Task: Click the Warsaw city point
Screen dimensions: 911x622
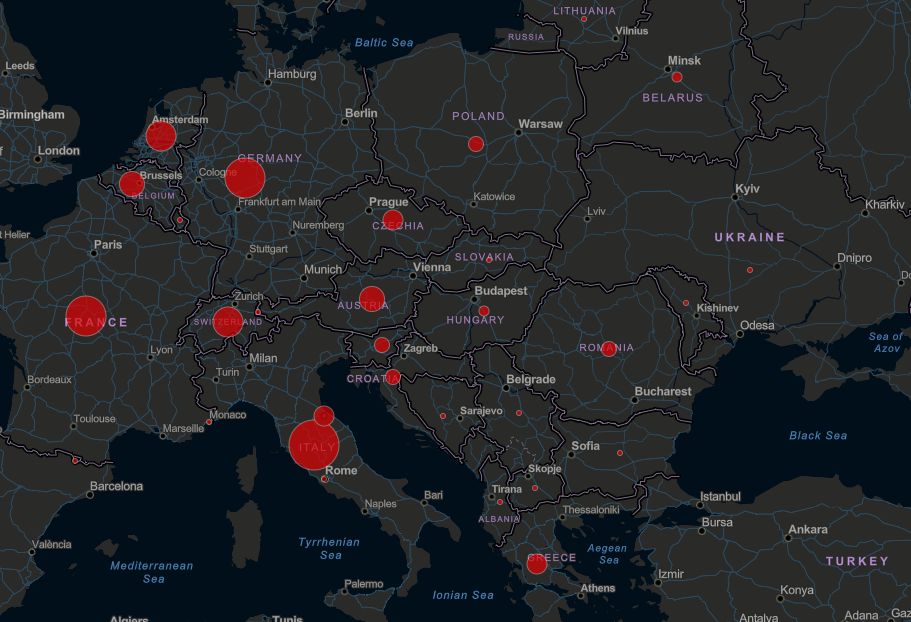Action: pos(519,132)
